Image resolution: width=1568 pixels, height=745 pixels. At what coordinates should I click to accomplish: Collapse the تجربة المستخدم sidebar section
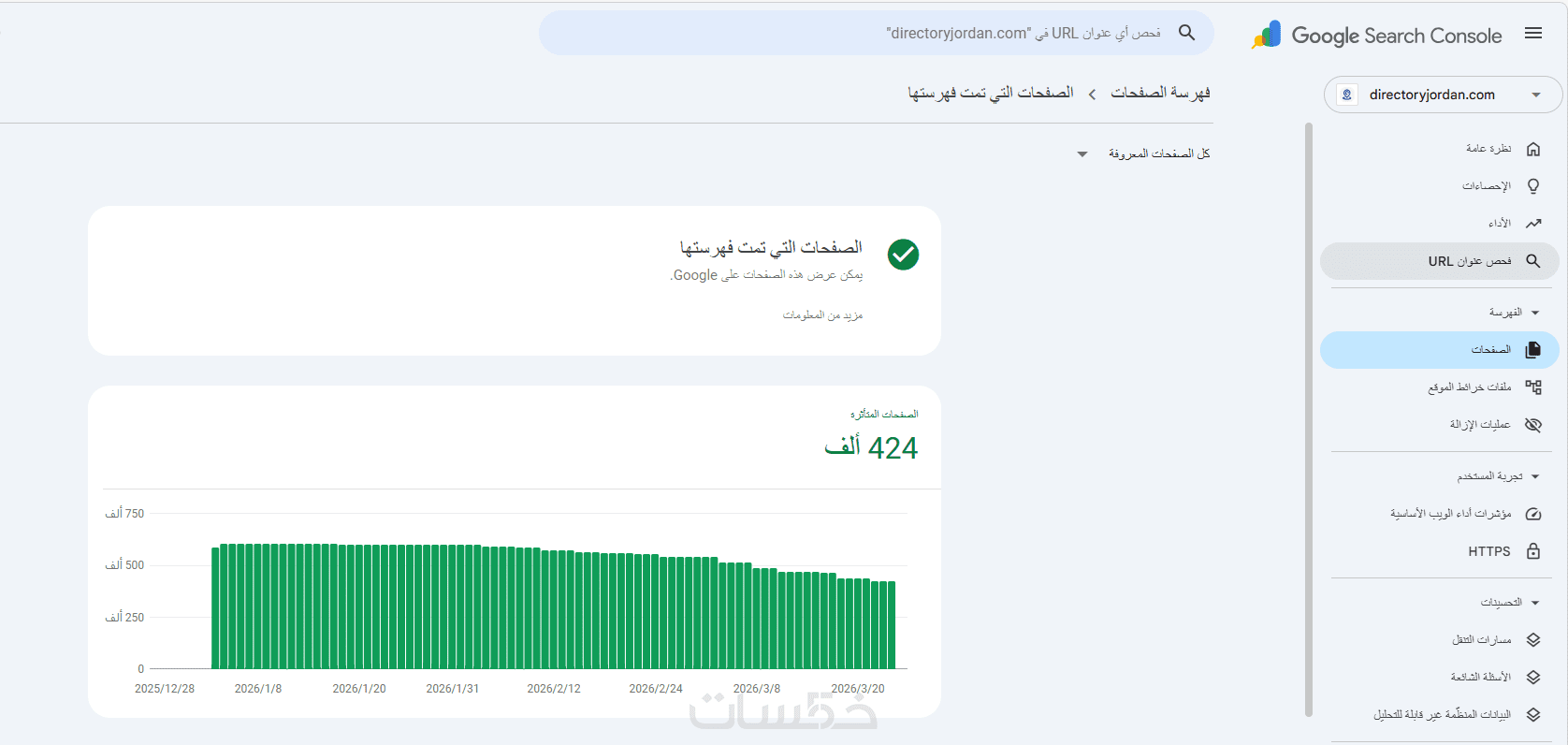[x=1534, y=476]
